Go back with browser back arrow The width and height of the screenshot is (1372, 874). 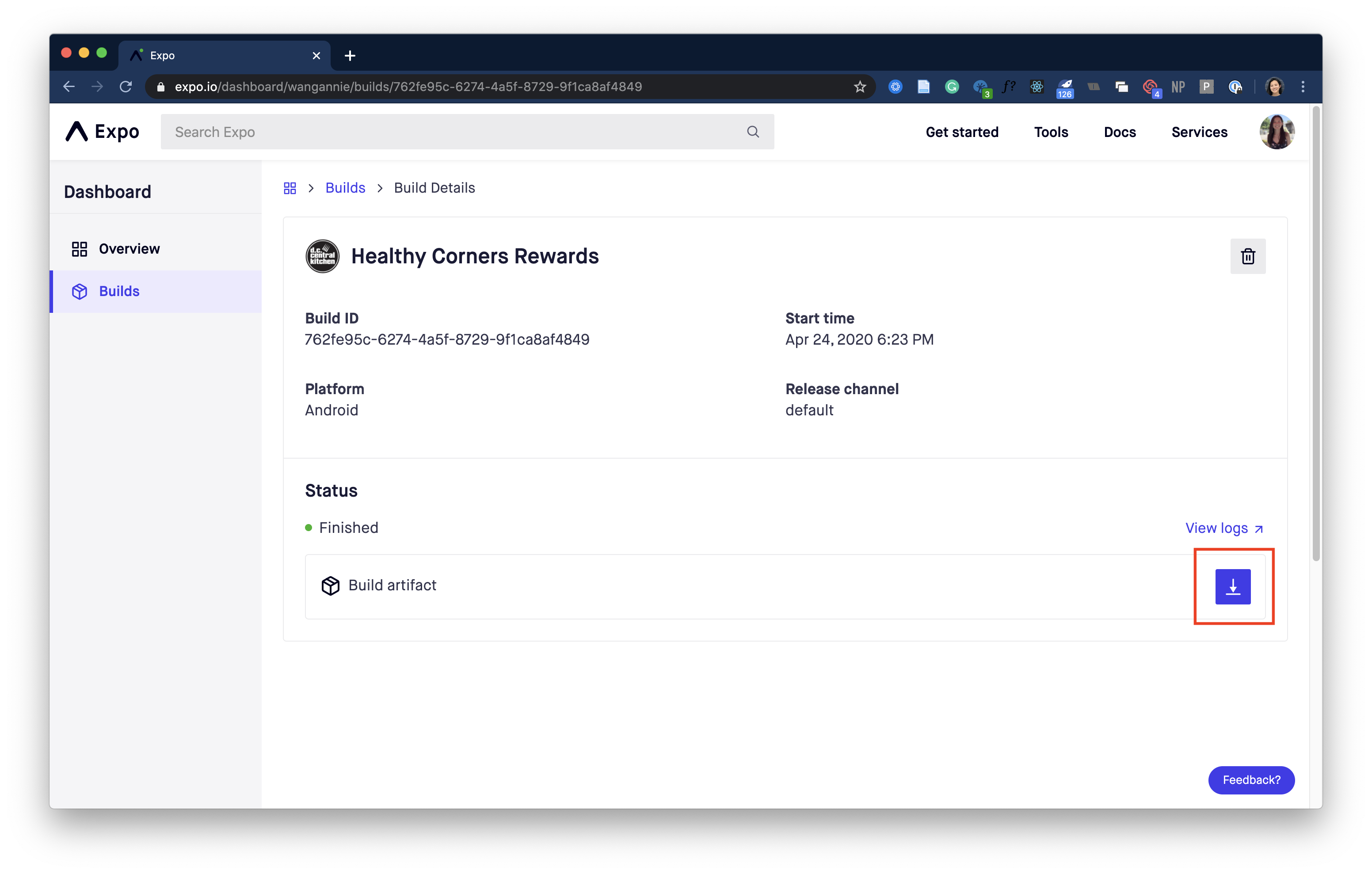69,87
